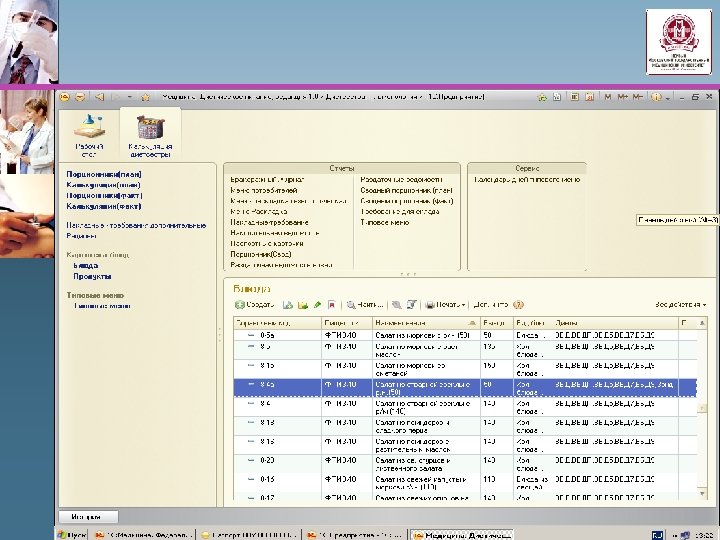Open Требование для склада report
The width and height of the screenshot is (720, 540).
coord(400,212)
